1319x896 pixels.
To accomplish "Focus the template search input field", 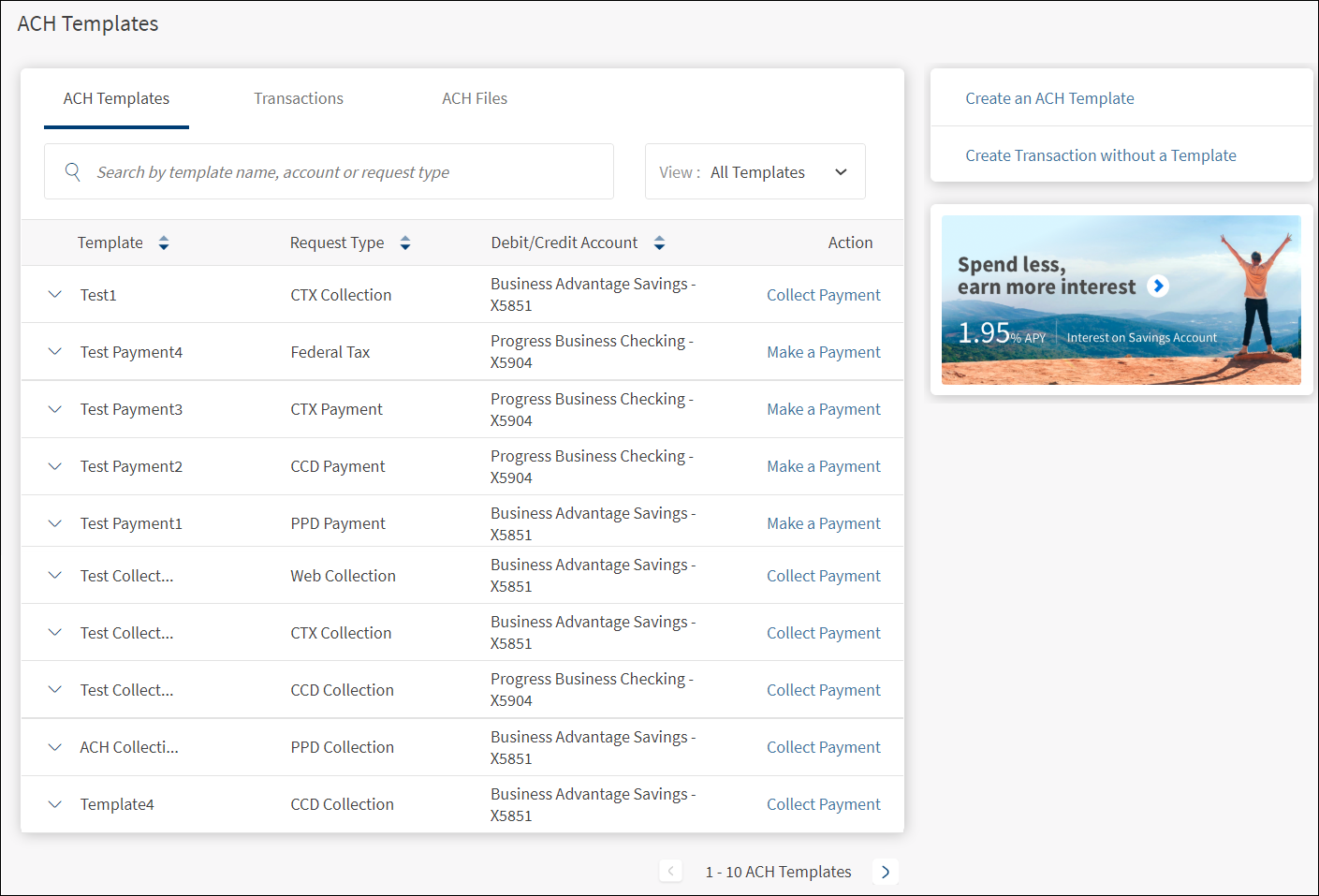I will coord(346,172).
